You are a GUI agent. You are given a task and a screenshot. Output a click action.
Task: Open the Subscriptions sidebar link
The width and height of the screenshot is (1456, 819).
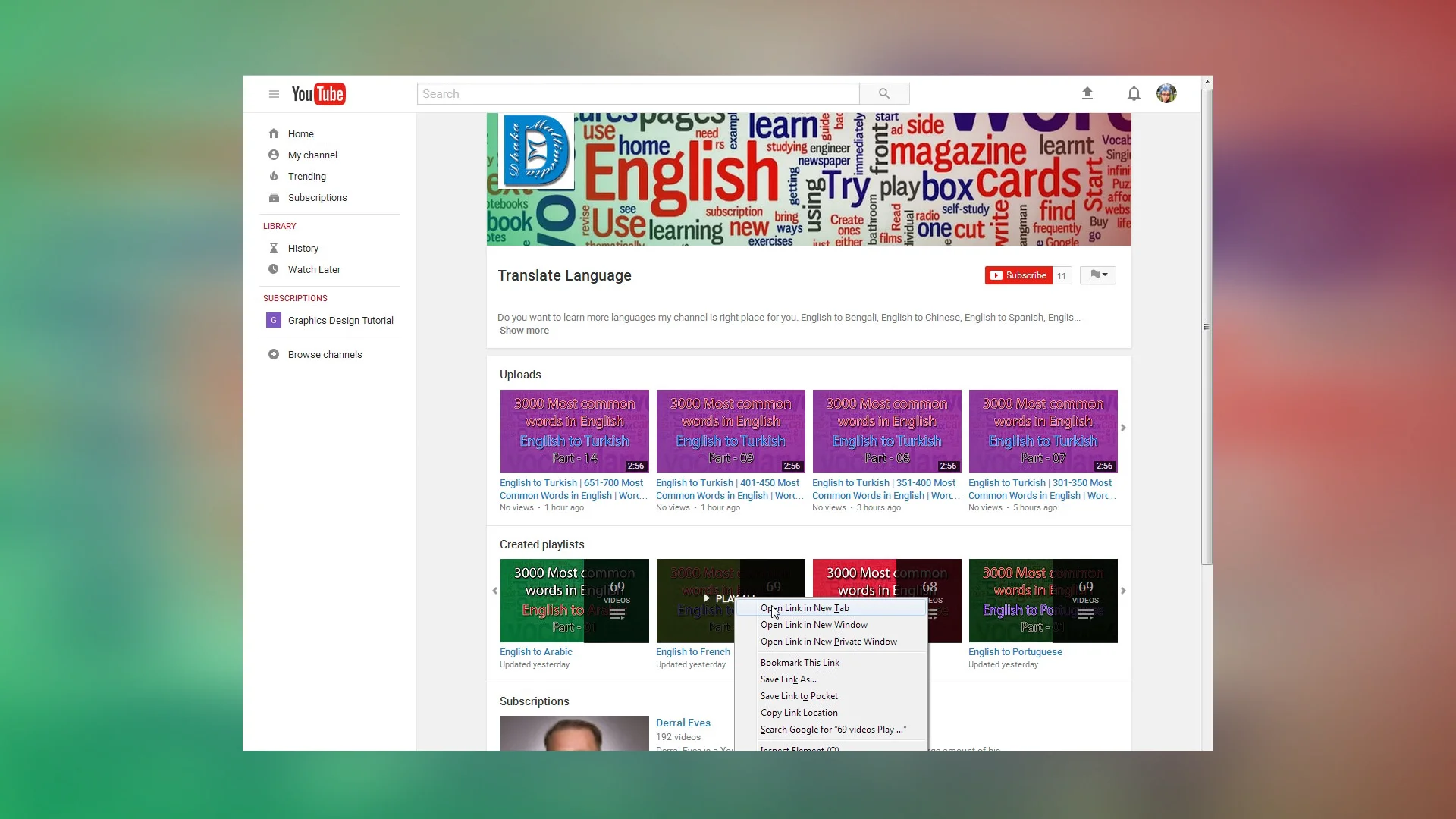(317, 197)
